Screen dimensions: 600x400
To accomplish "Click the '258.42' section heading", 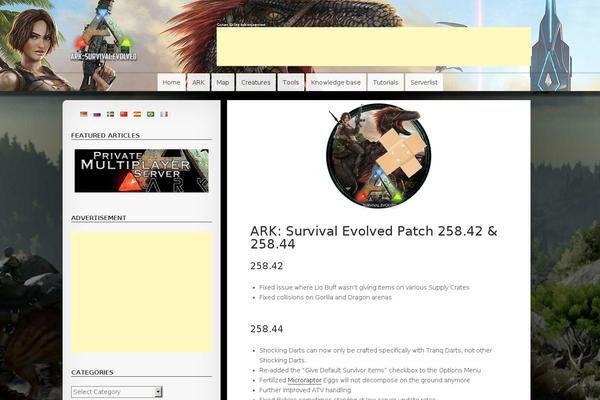I will [x=267, y=266].
